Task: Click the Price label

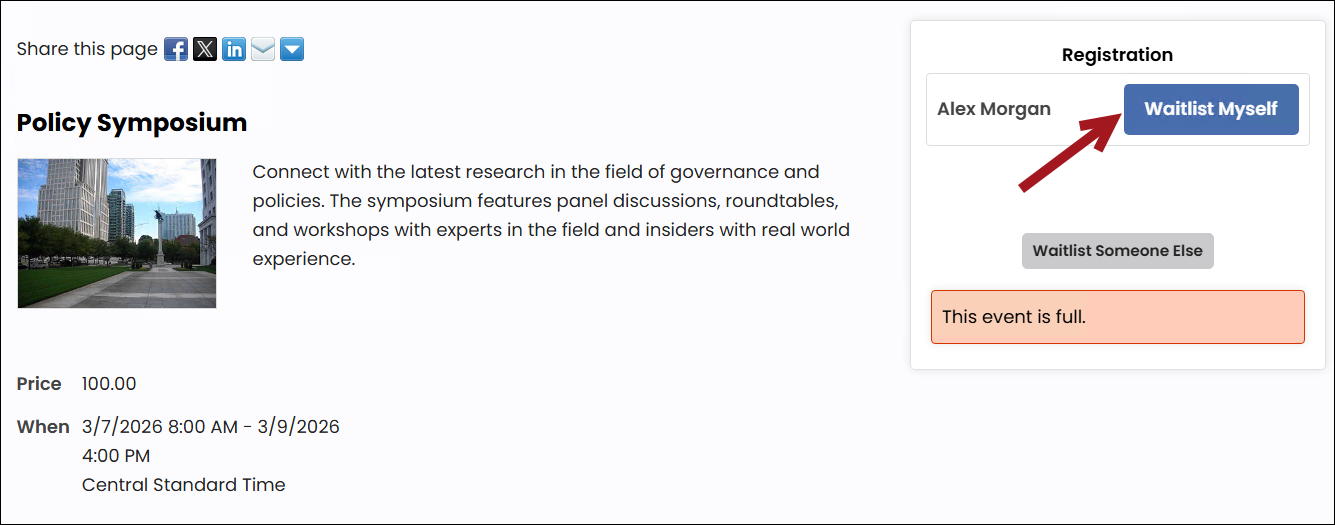Action: 39,384
